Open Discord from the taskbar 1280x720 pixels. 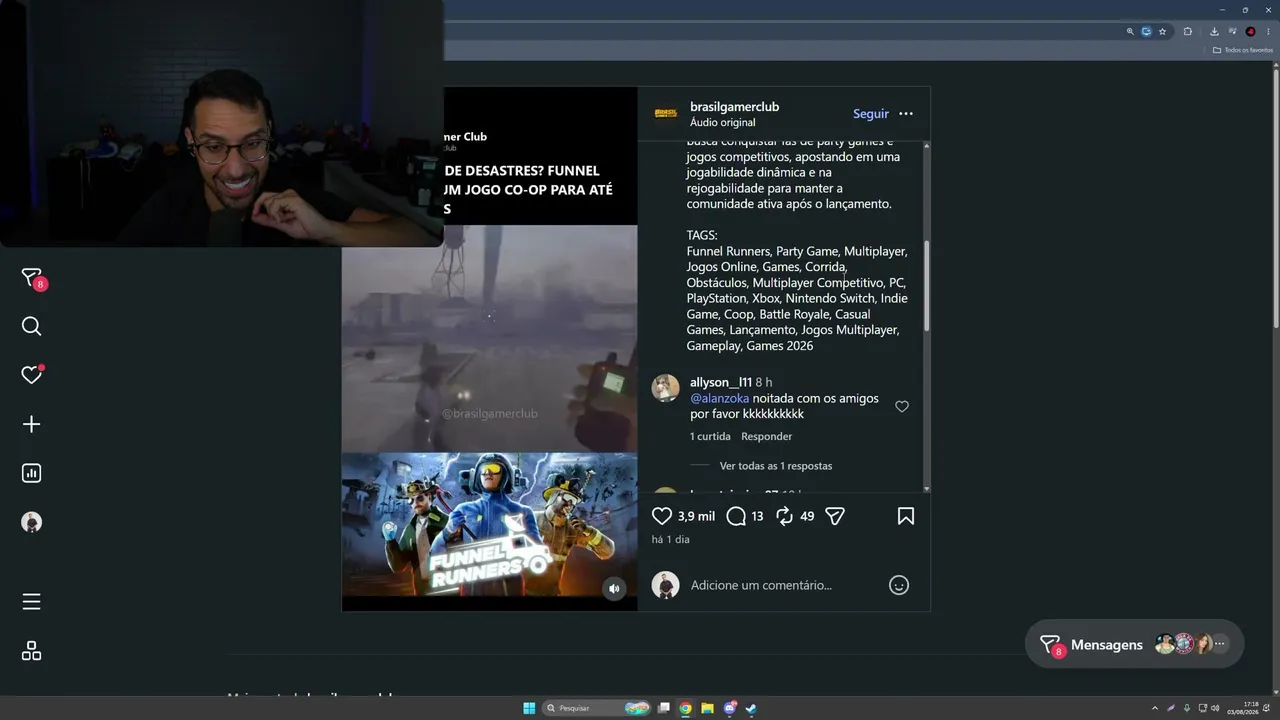click(730, 708)
